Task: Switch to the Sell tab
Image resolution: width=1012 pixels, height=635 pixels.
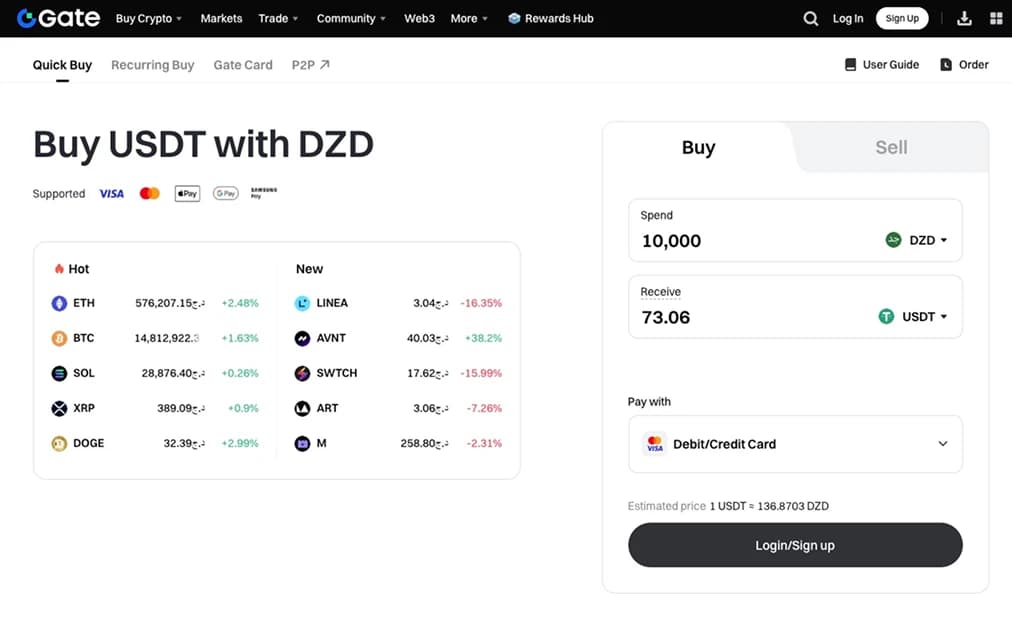Action: pos(890,148)
